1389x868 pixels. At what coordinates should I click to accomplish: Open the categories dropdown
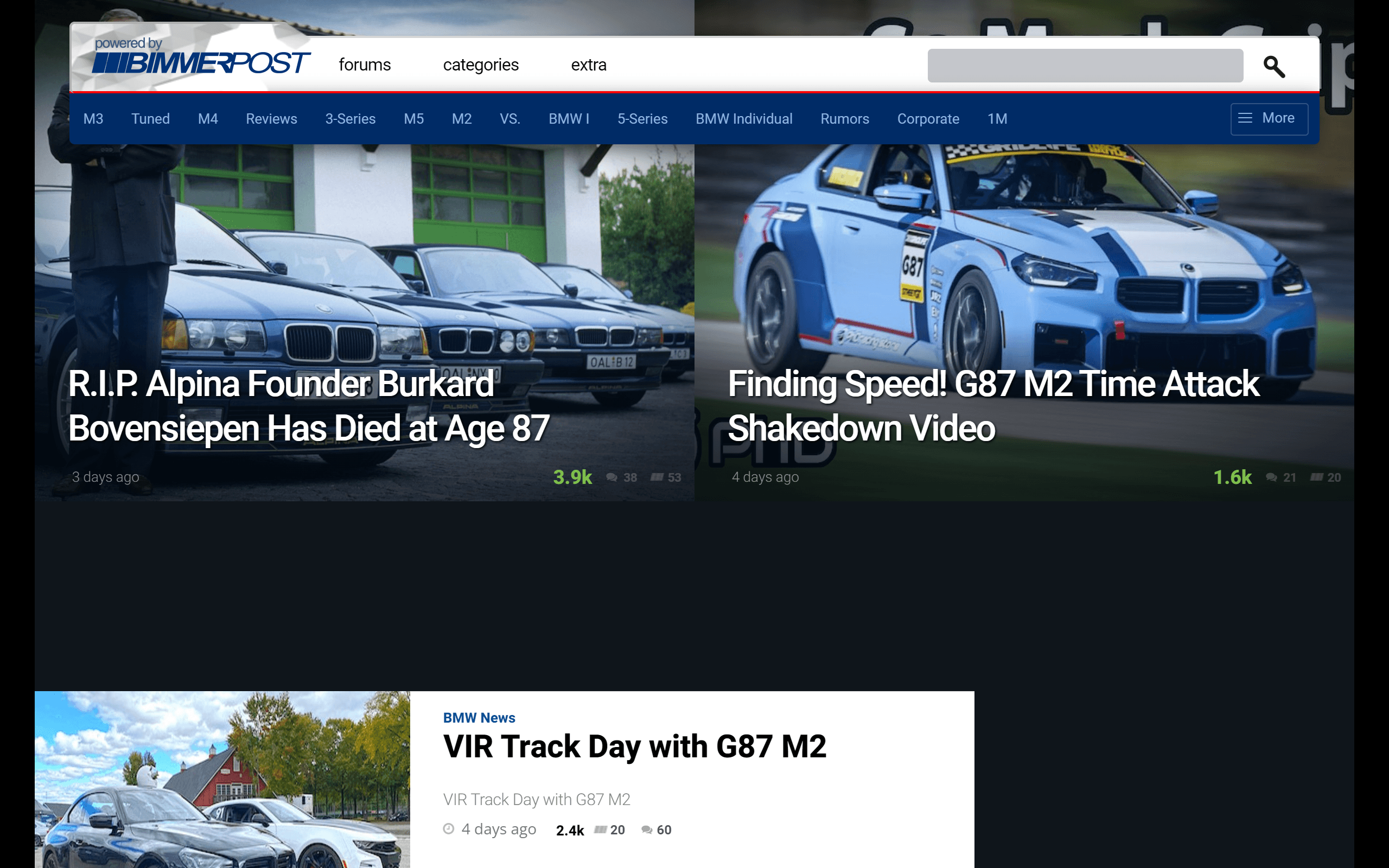pyautogui.click(x=480, y=65)
